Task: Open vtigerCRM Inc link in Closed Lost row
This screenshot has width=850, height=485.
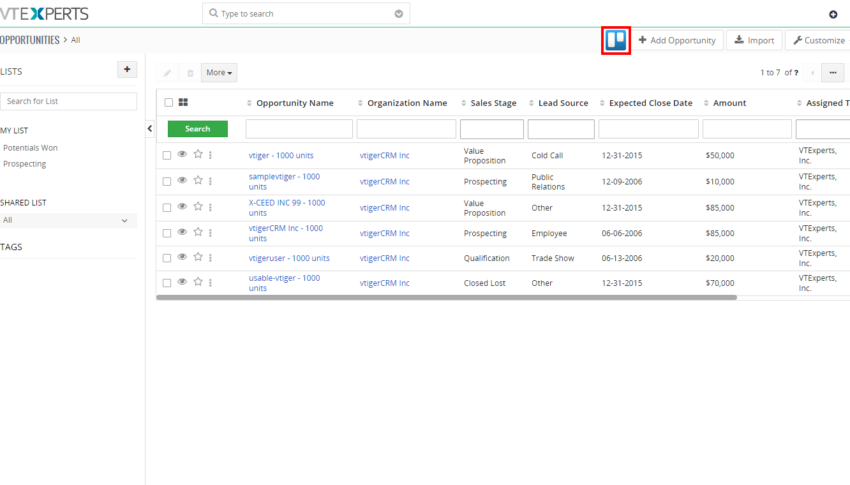Action: (384, 283)
